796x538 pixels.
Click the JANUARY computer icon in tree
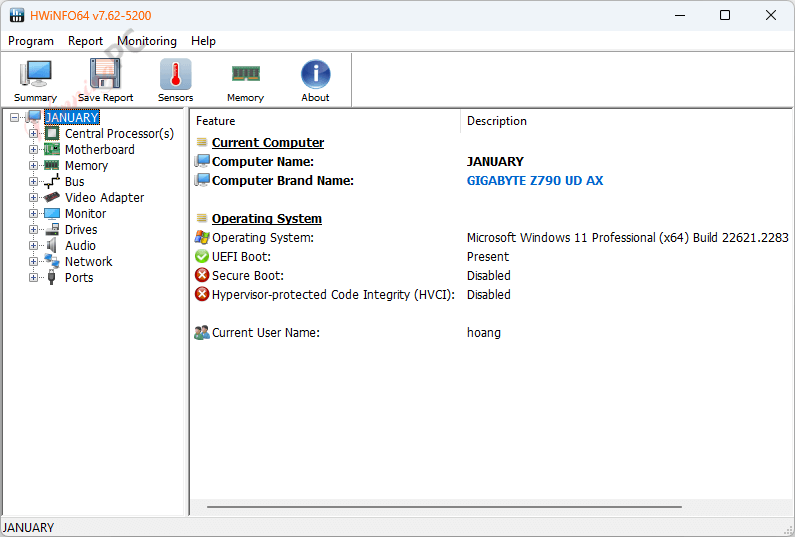pyautogui.click(x=34, y=117)
